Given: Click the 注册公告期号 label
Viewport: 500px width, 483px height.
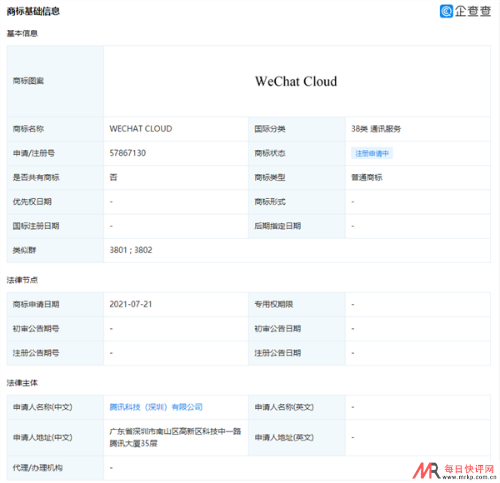Looking at the screenshot, I should (36, 353).
